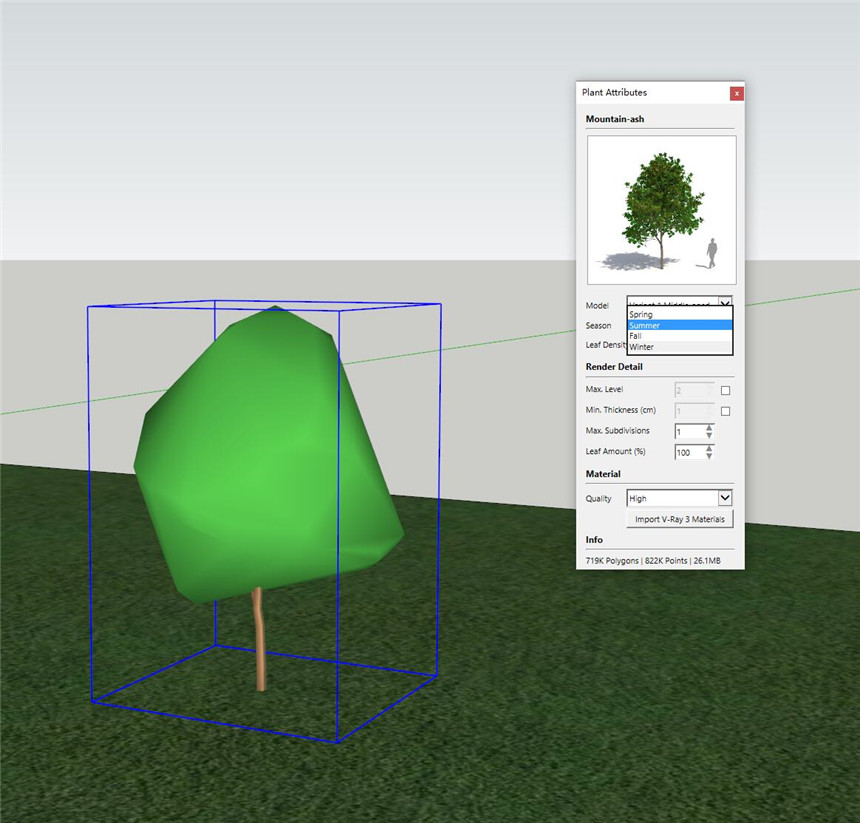860x823 pixels.
Task: Click Import V-Ray 3 Materials button
Action: (680, 519)
